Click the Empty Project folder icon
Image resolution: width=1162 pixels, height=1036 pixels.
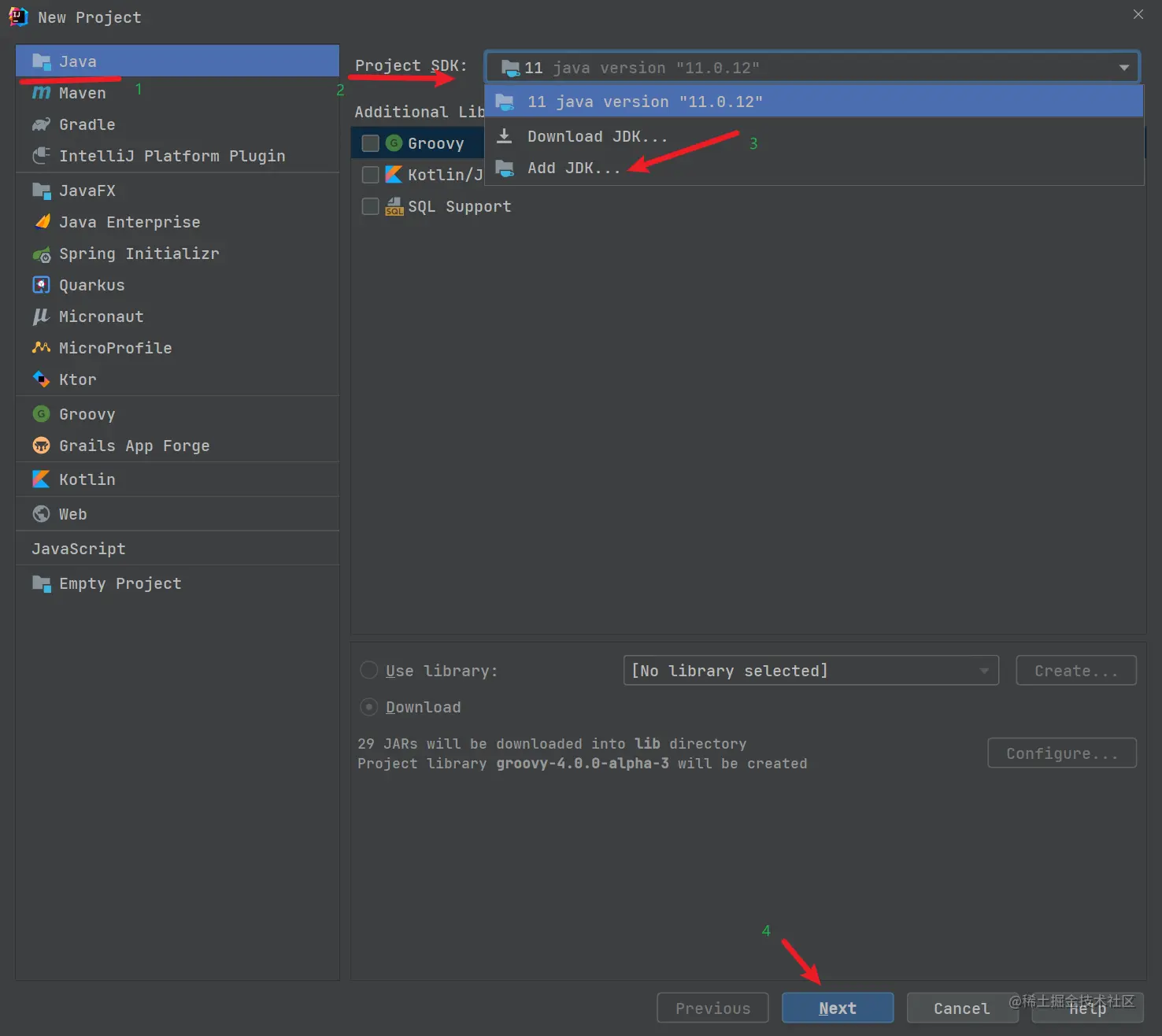click(41, 583)
